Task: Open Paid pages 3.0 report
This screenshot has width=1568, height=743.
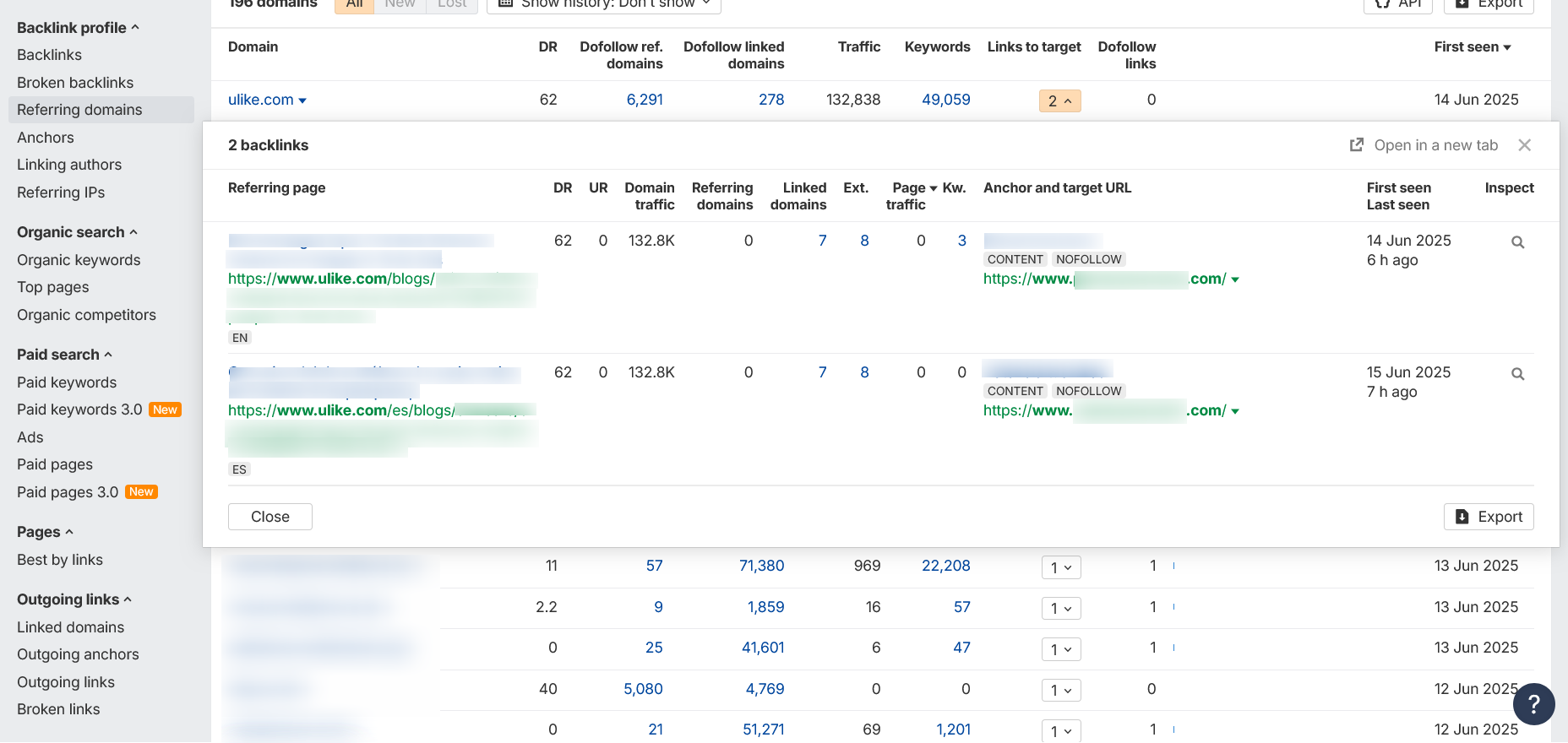Action: point(68,492)
